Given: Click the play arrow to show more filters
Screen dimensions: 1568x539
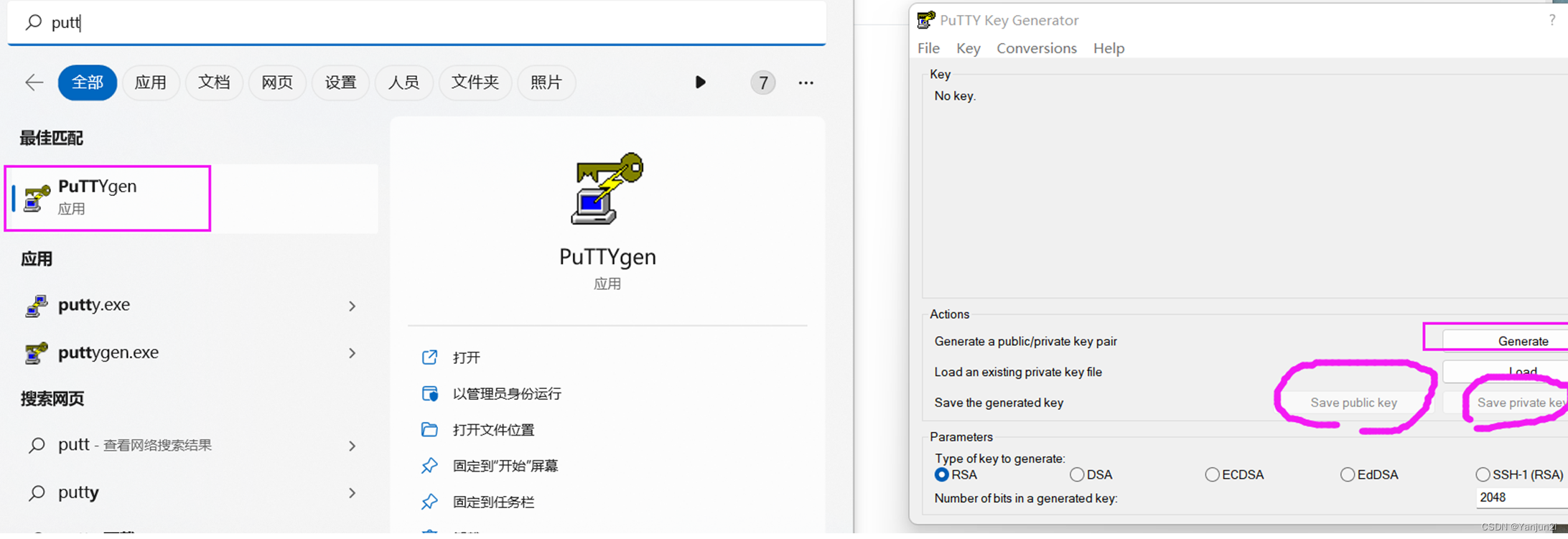Looking at the screenshot, I should click(x=700, y=83).
